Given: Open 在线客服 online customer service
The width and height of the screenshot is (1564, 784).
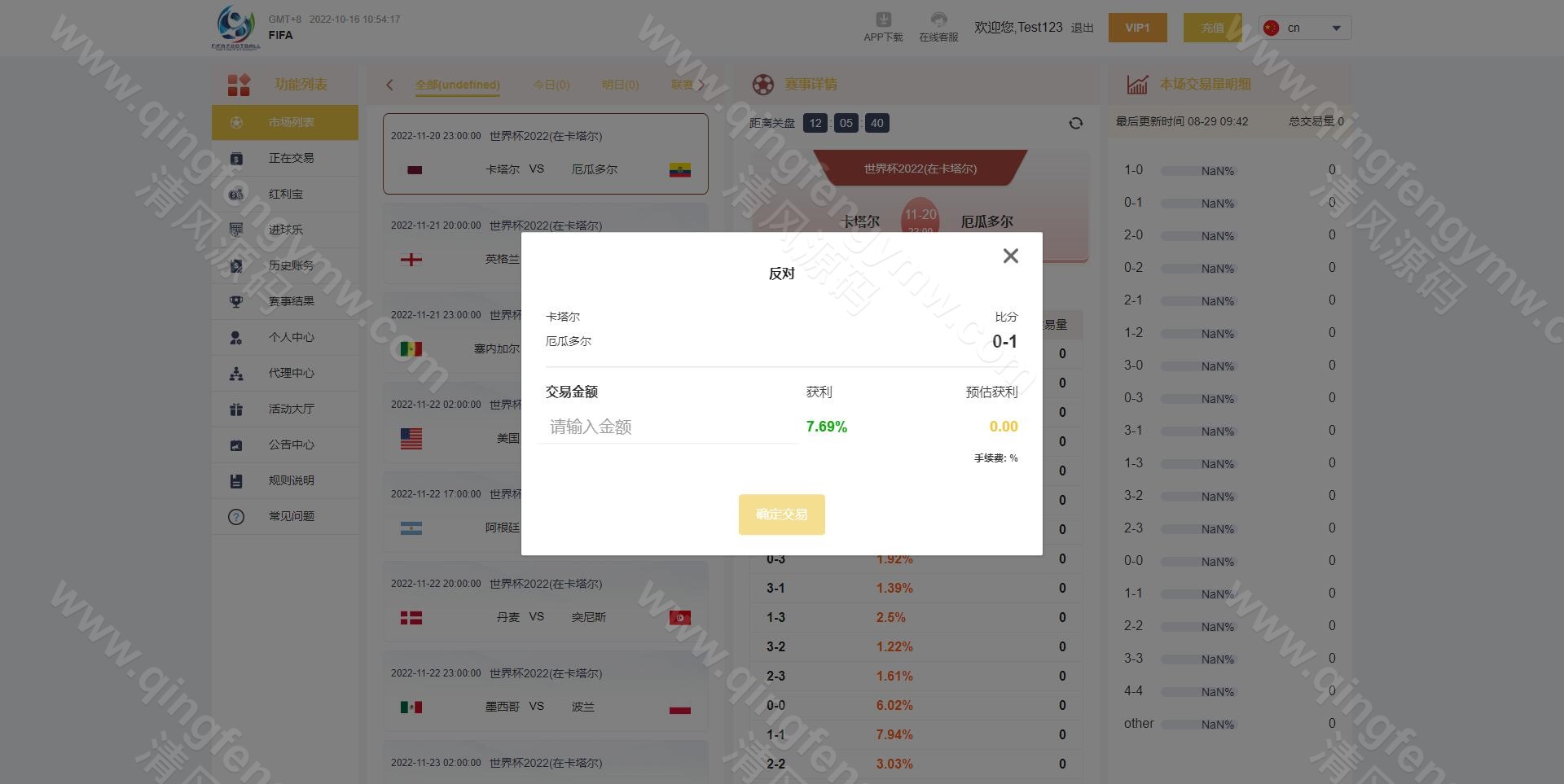Looking at the screenshot, I should [x=938, y=20].
